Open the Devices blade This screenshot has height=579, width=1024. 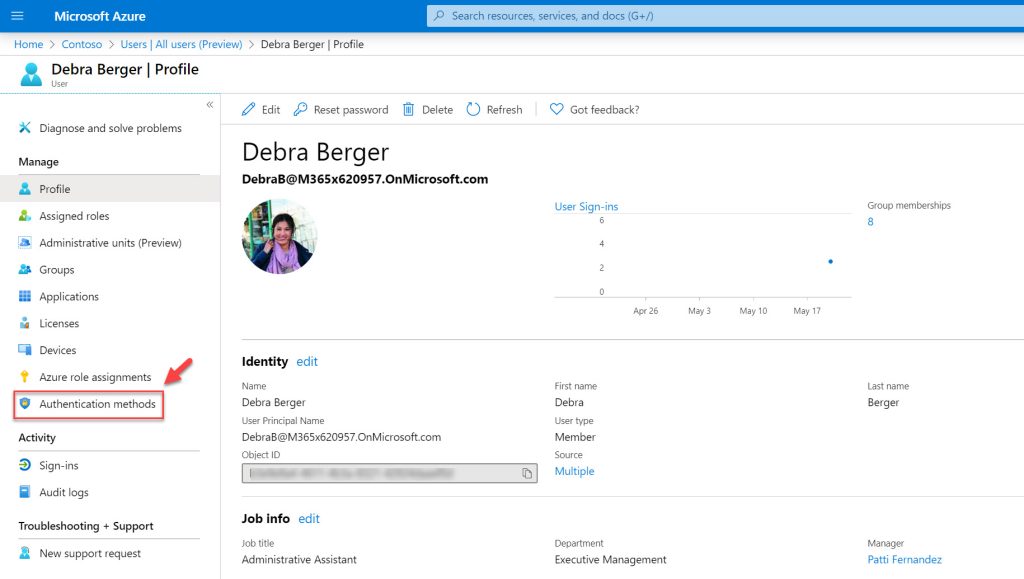(58, 350)
